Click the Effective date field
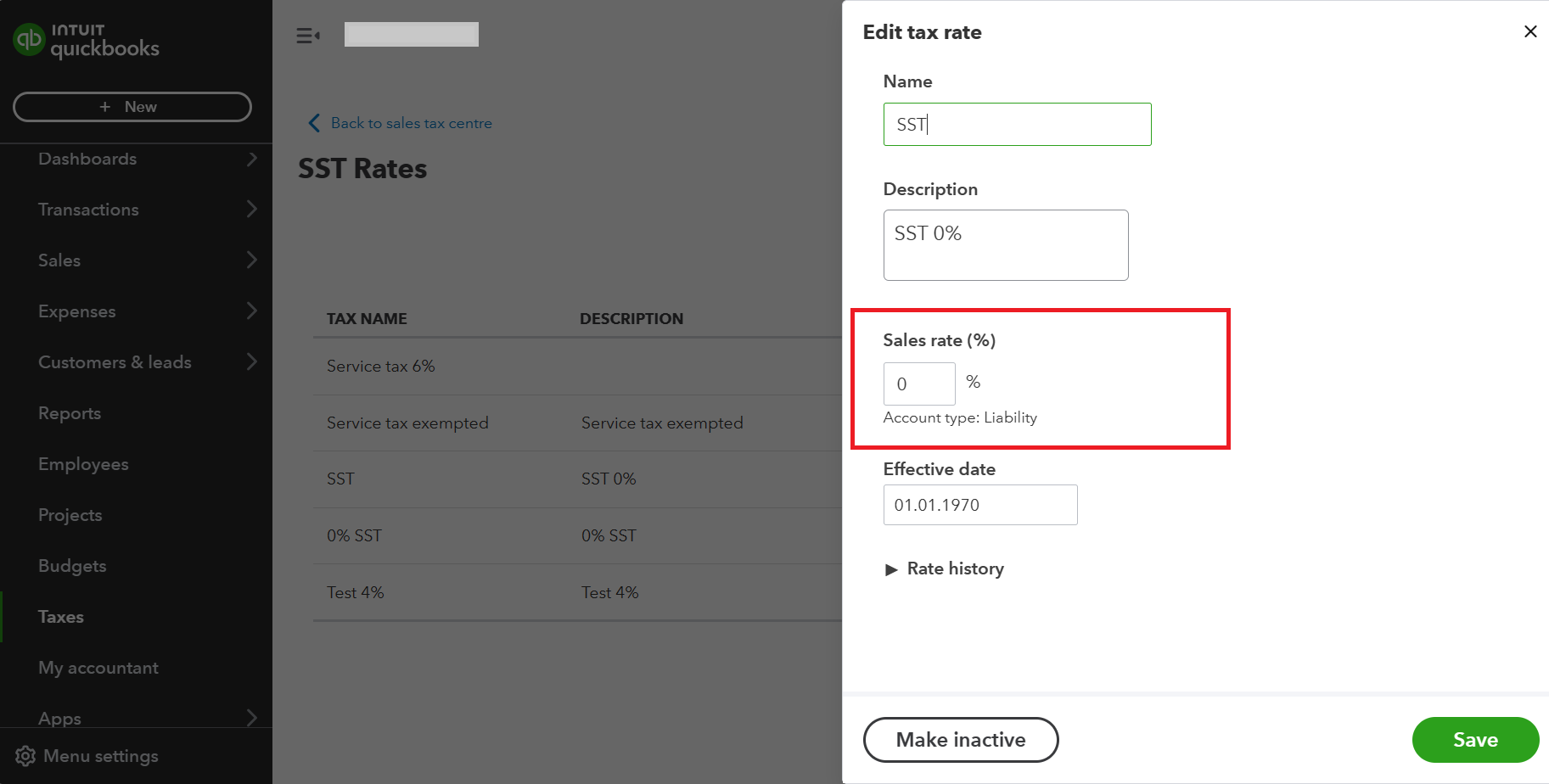Viewport: 1549px width, 784px height. [979, 505]
